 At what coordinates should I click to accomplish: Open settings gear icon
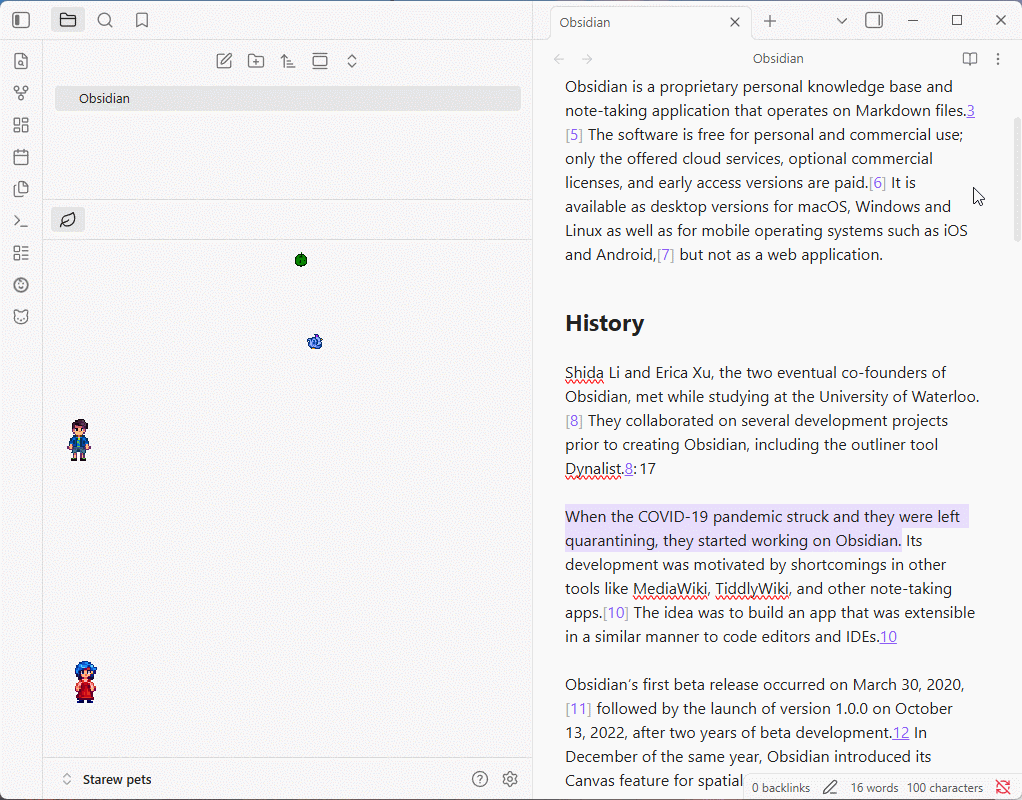510,779
